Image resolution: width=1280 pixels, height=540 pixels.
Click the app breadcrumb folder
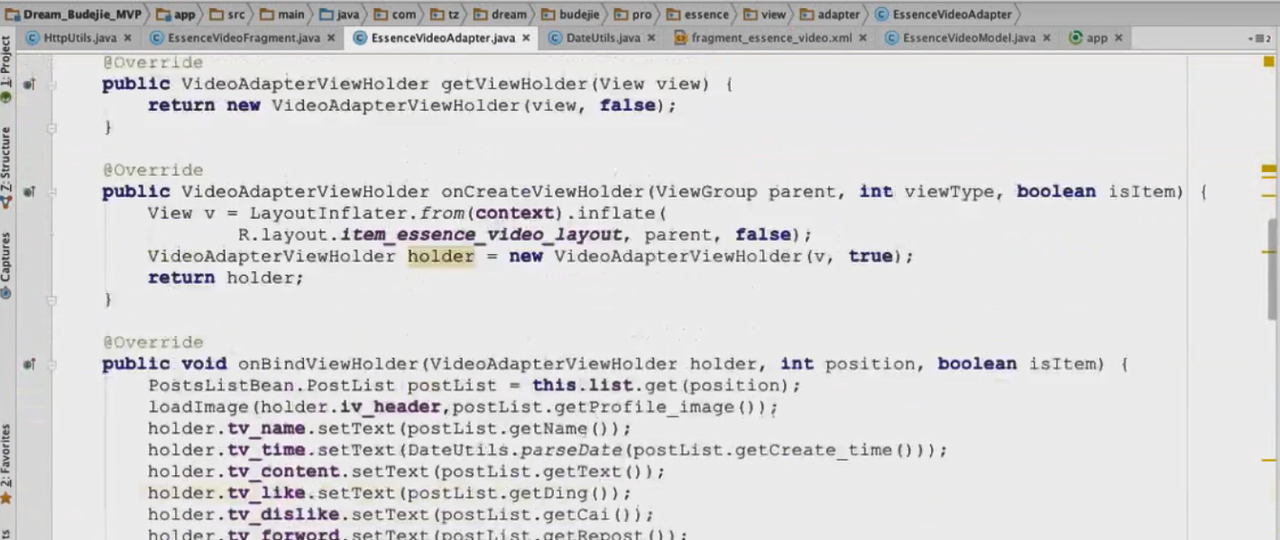click(176, 14)
